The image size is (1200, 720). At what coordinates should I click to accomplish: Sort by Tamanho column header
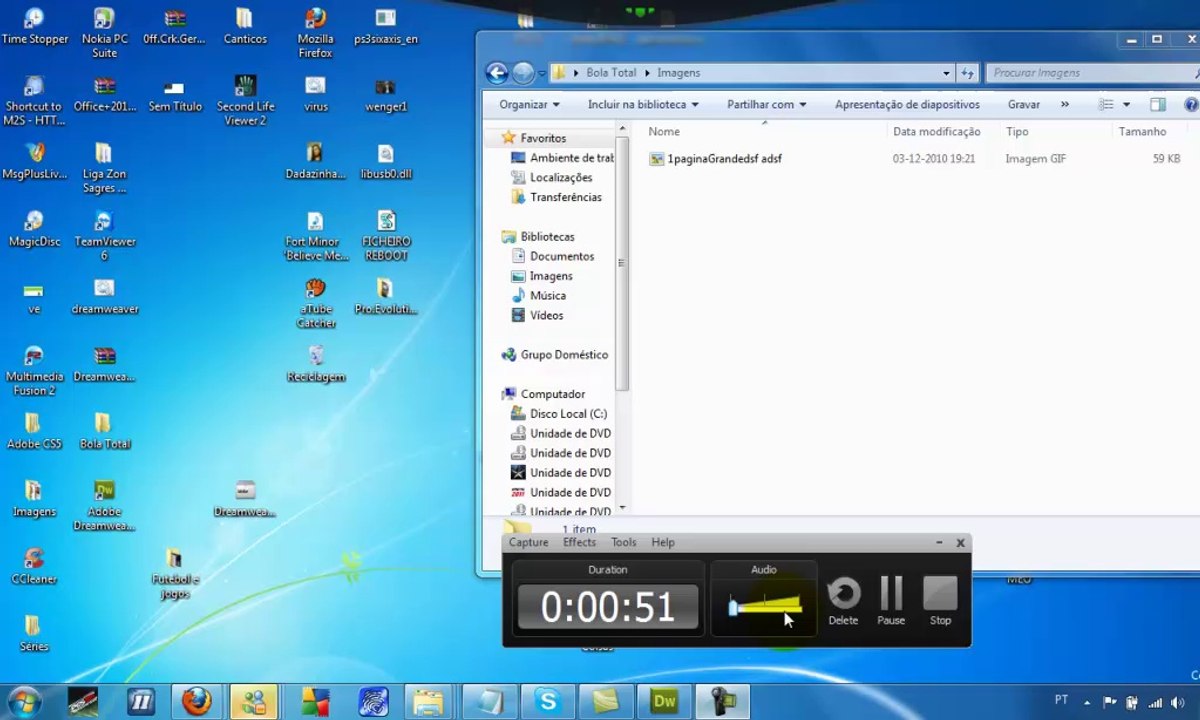(x=1142, y=131)
